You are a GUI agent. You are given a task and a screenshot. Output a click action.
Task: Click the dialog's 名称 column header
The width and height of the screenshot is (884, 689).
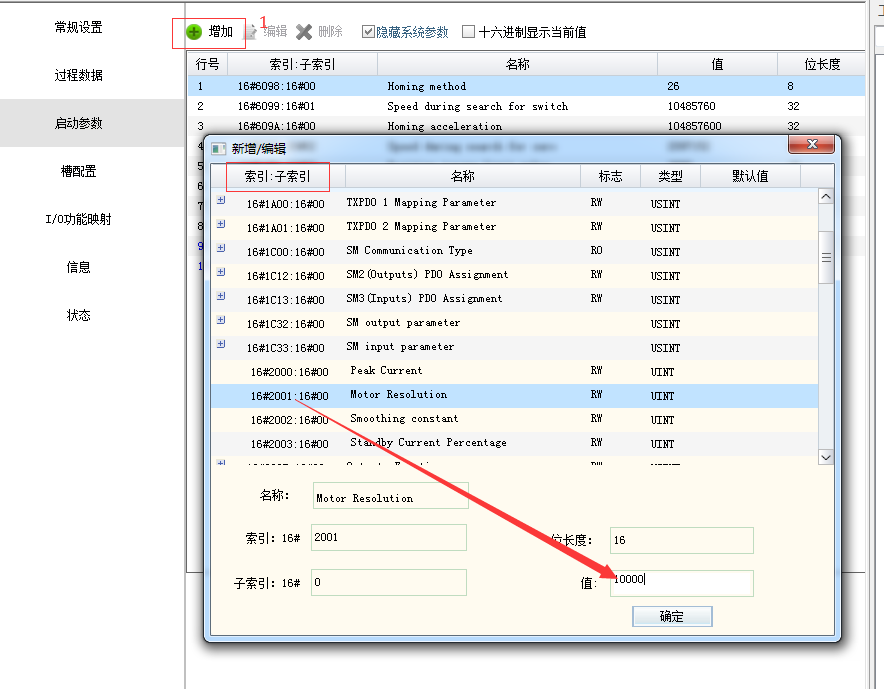463,176
